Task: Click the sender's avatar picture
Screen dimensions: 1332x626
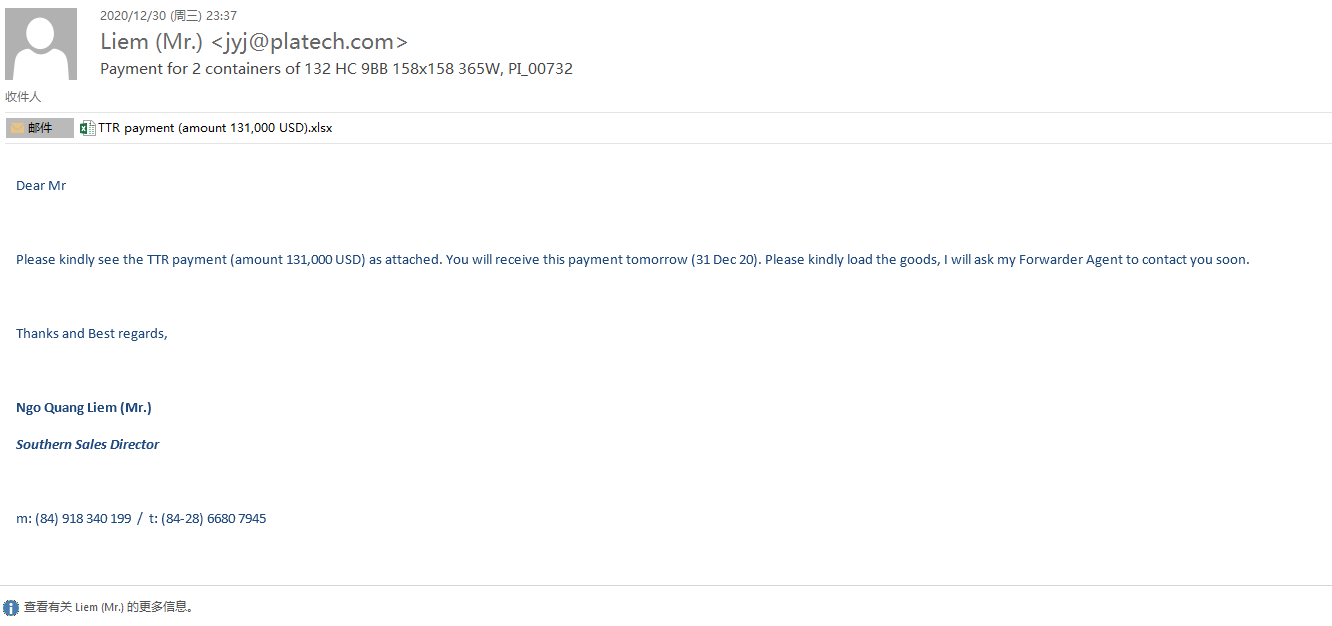Action: coord(41,44)
